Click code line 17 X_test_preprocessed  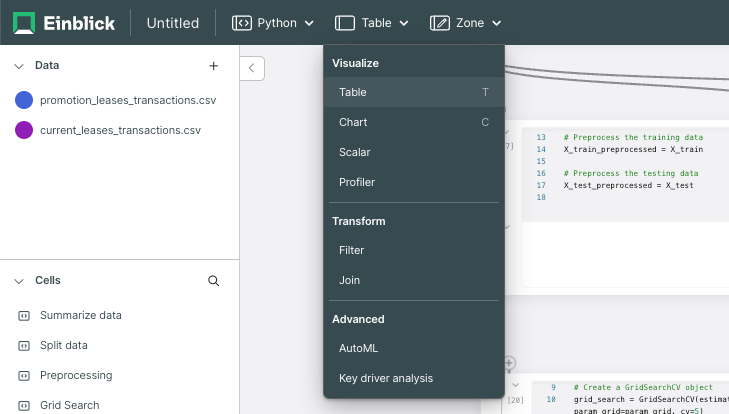(629, 185)
